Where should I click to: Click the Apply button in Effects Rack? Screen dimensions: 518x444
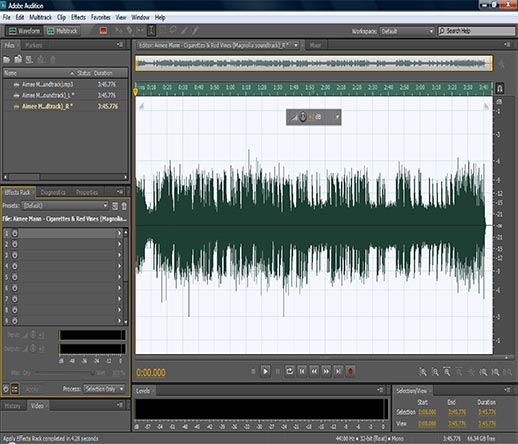pyautogui.click(x=32, y=389)
